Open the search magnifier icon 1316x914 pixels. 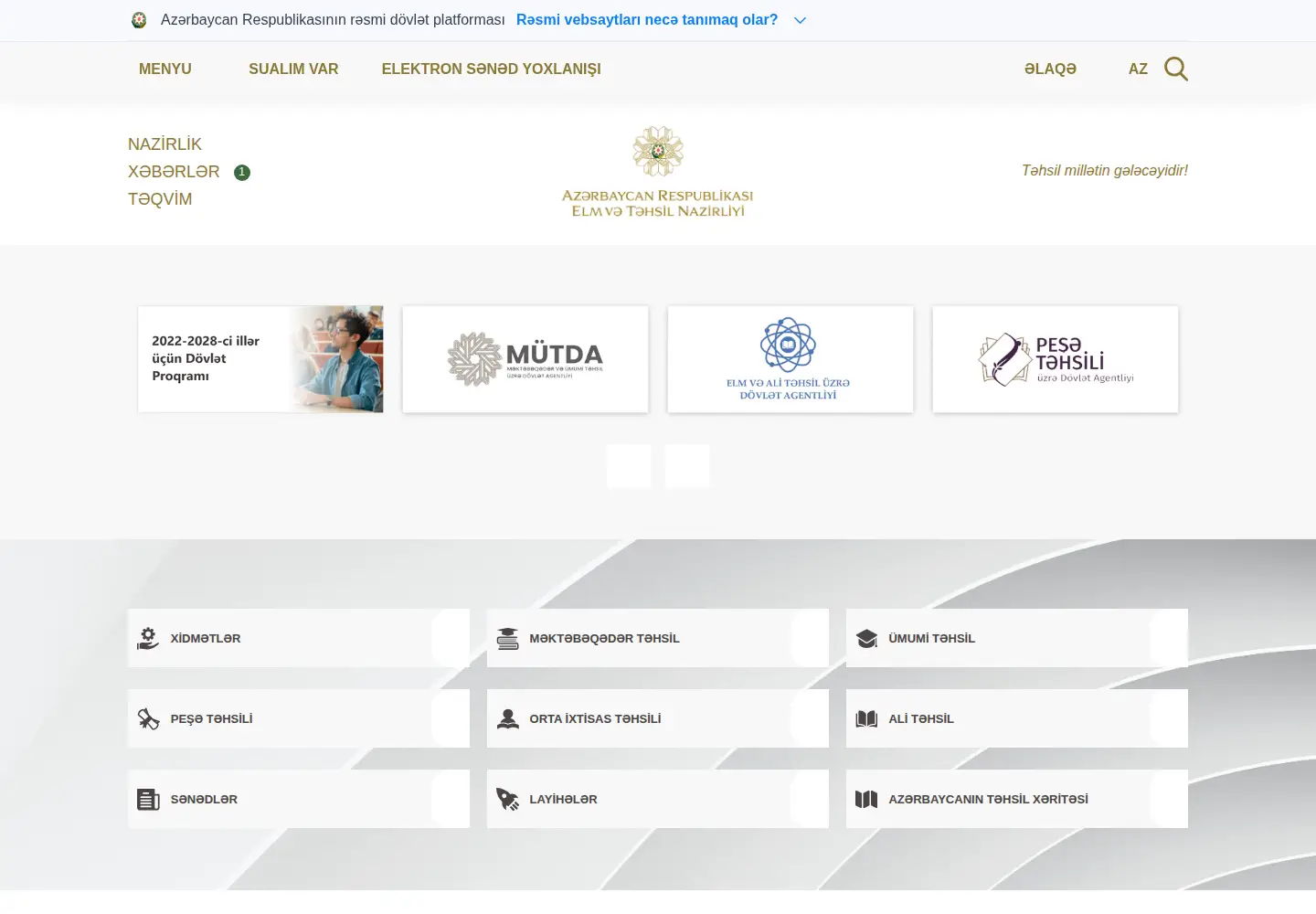coord(1176,69)
